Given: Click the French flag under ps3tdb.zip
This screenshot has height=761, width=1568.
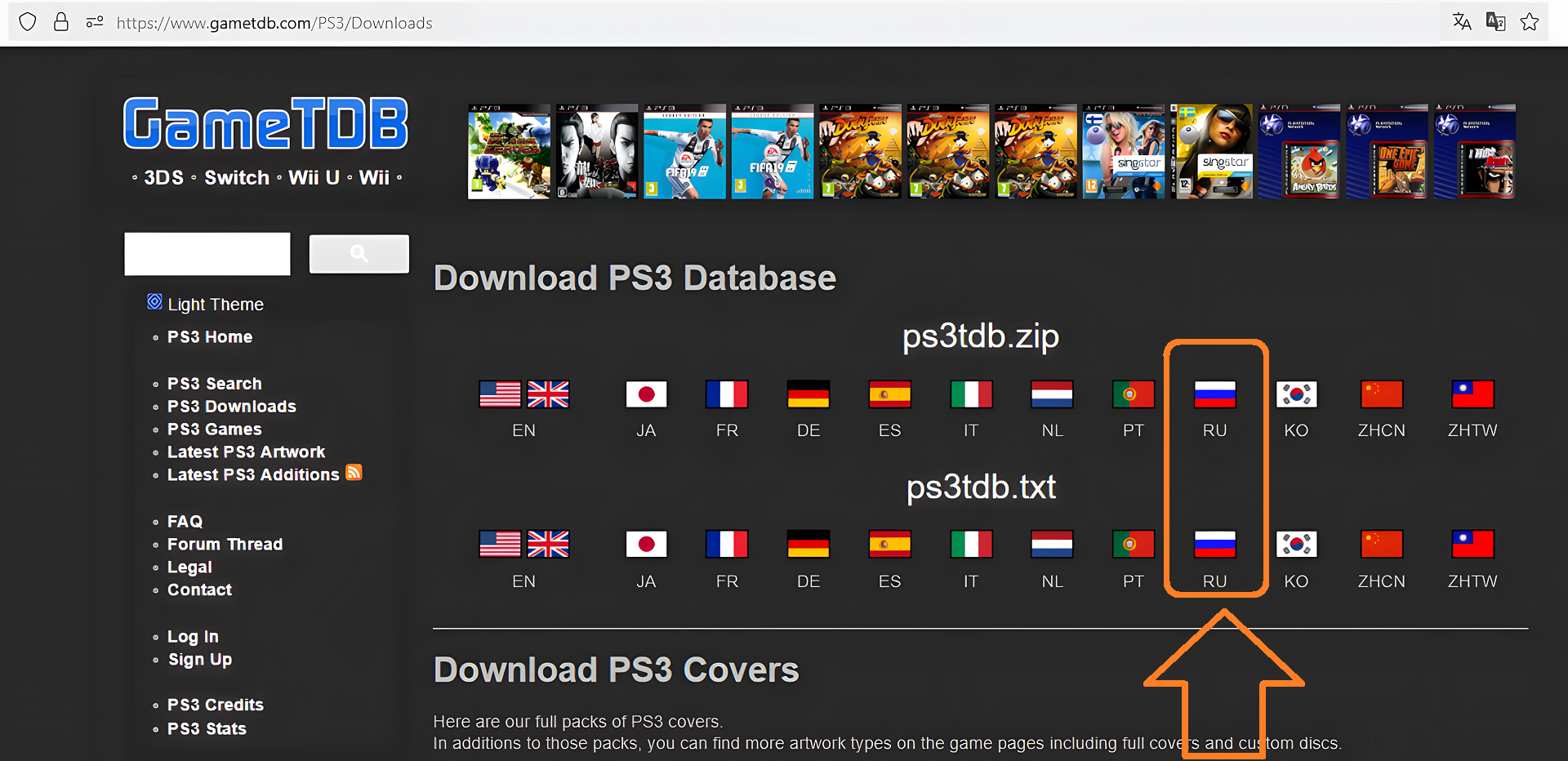Looking at the screenshot, I should 727,394.
